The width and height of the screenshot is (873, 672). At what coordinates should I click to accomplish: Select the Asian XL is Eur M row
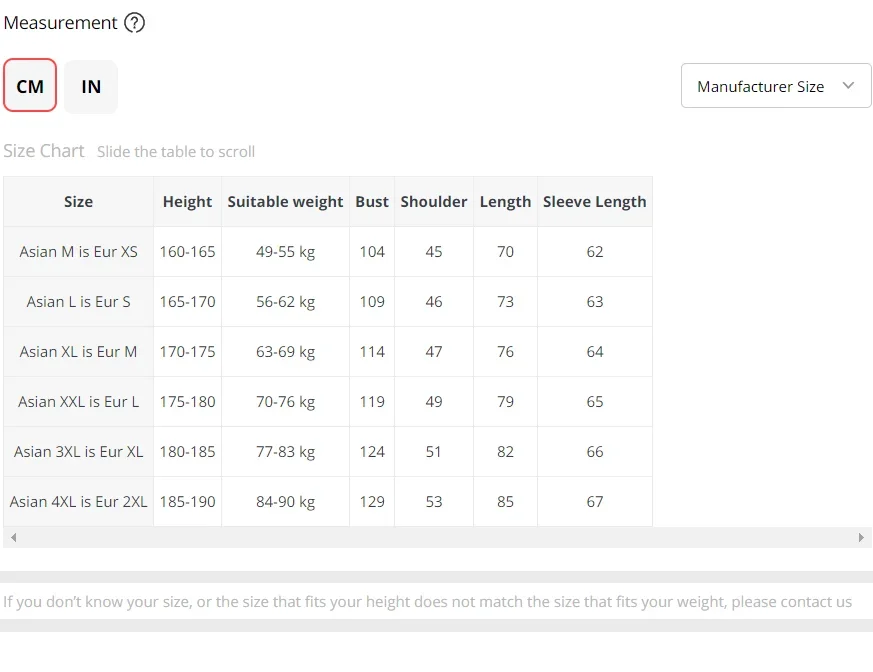328,352
